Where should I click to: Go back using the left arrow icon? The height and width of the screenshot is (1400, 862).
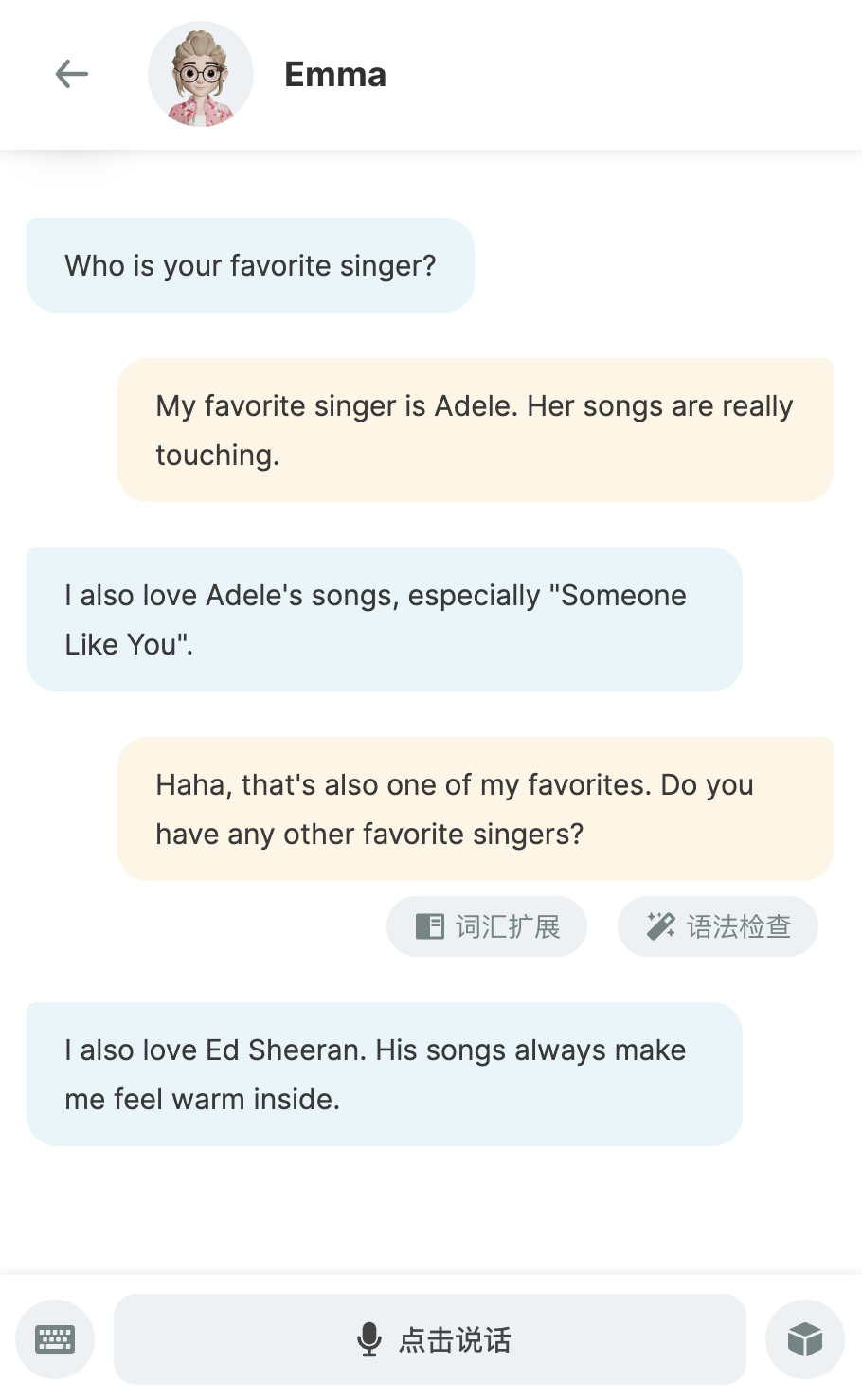pyautogui.click(x=72, y=74)
